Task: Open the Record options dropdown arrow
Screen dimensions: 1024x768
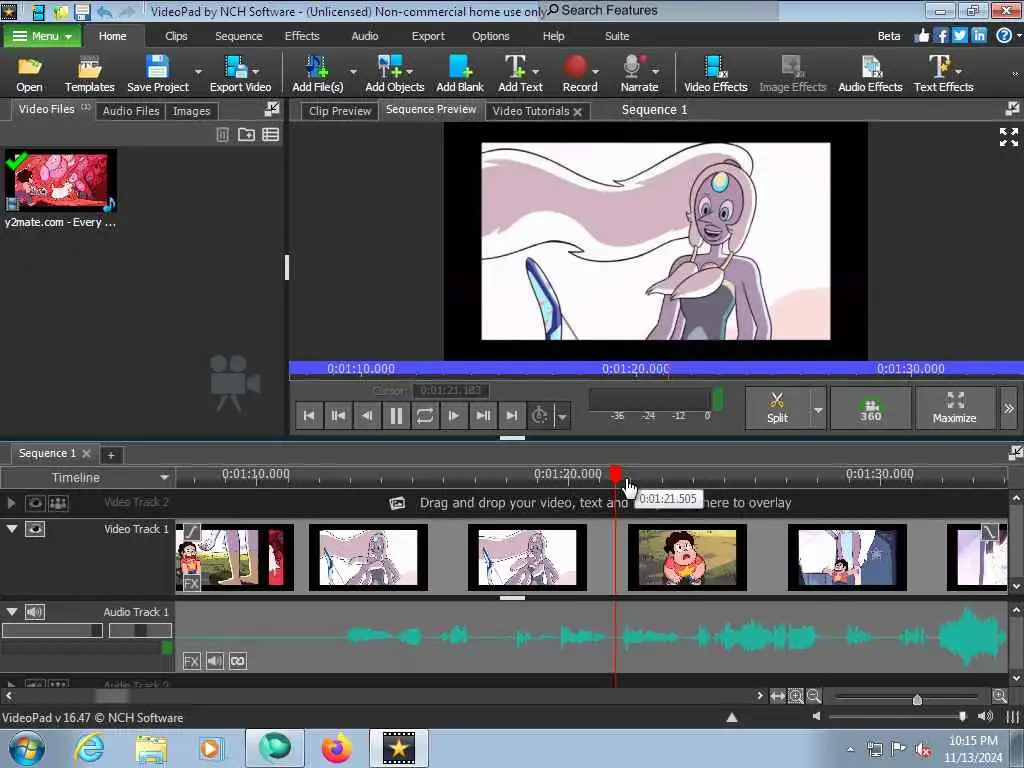Action: 595,71
